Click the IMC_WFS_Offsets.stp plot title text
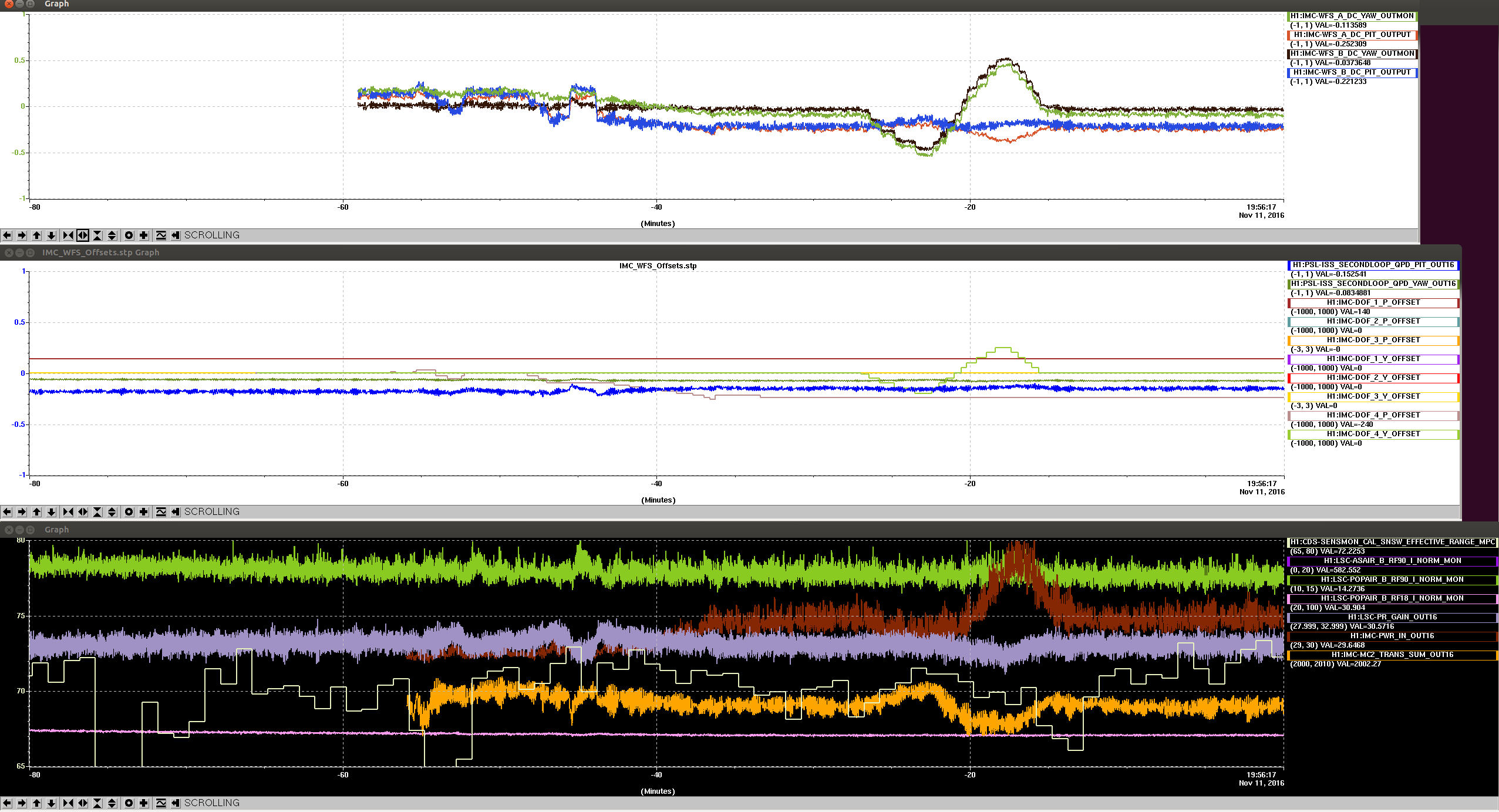 click(x=658, y=266)
